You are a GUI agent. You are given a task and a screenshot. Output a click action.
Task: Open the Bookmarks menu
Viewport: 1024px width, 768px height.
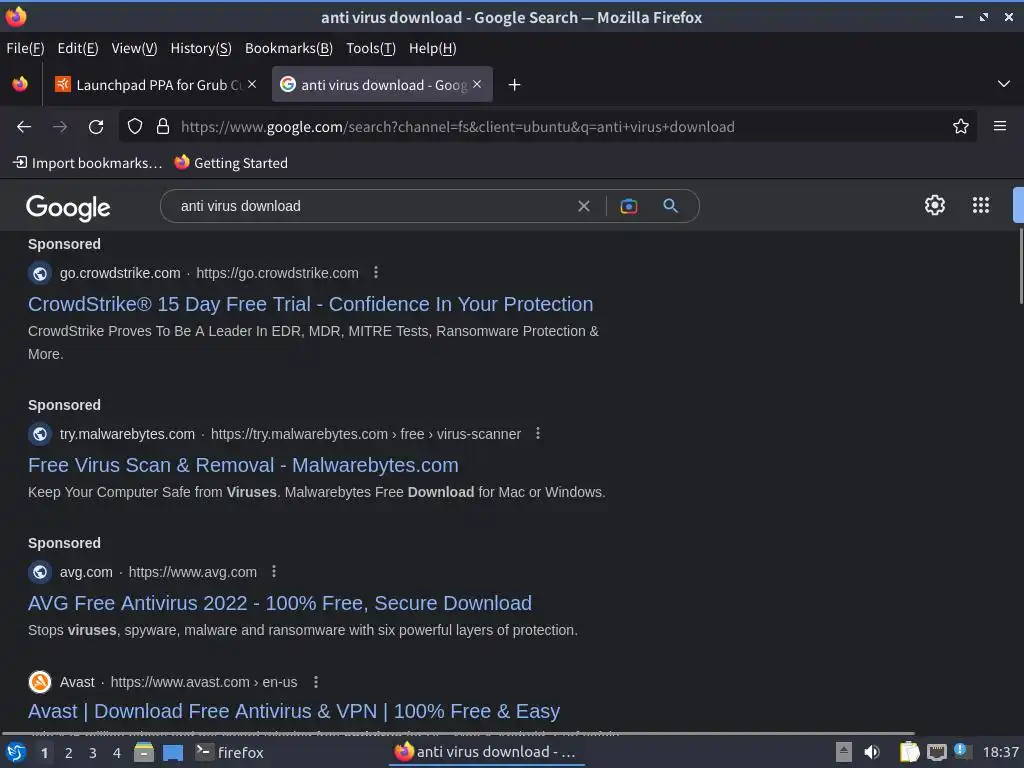coord(289,48)
